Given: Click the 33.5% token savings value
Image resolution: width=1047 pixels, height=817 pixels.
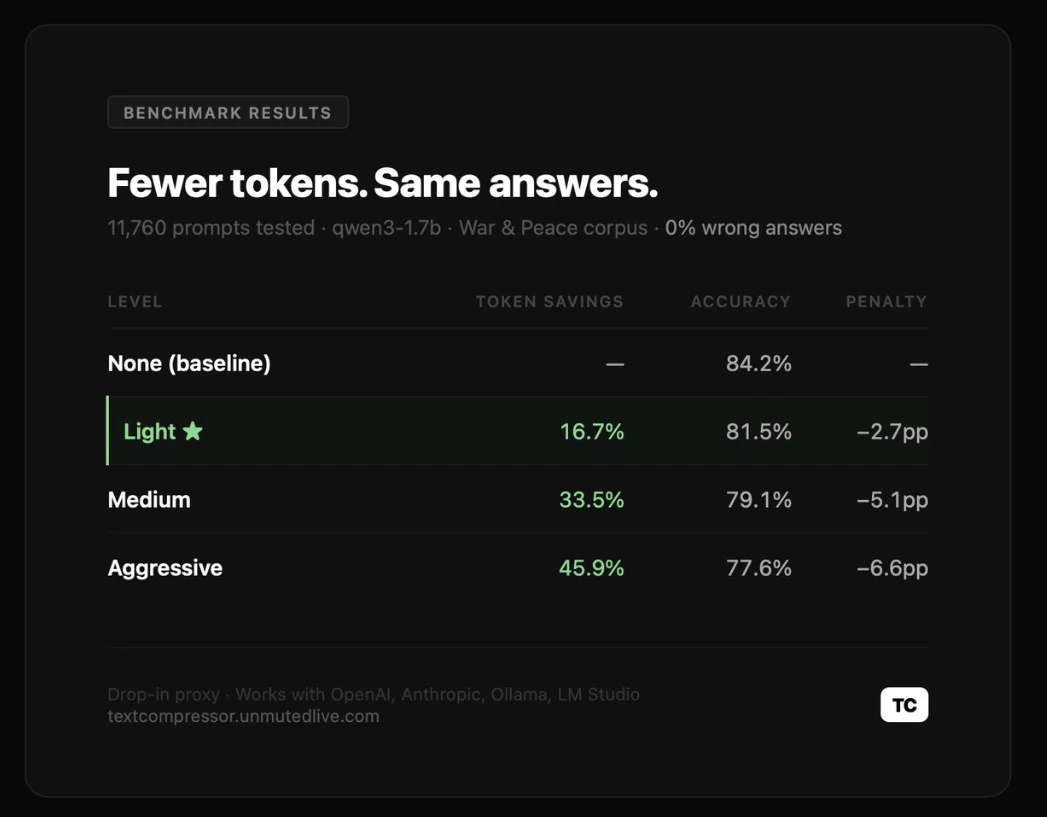Looking at the screenshot, I should point(592,499).
